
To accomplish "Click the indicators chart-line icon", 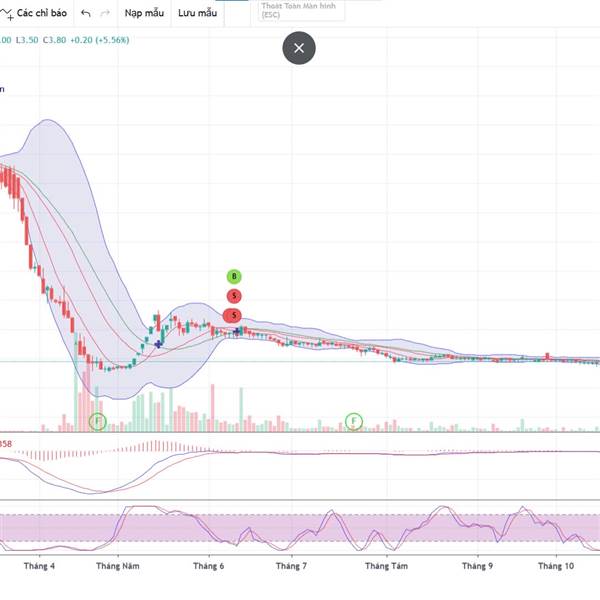I will pyautogui.click(x=7, y=14).
